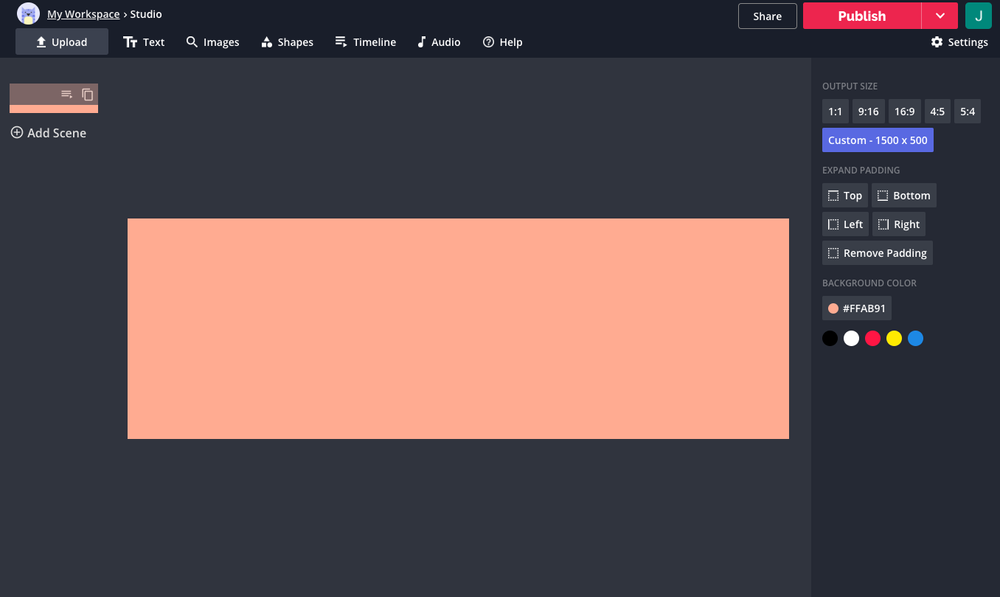The height and width of the screenshot is (597, 1000).
Task: Select the Text tool
Action: (x=143, y=41)
